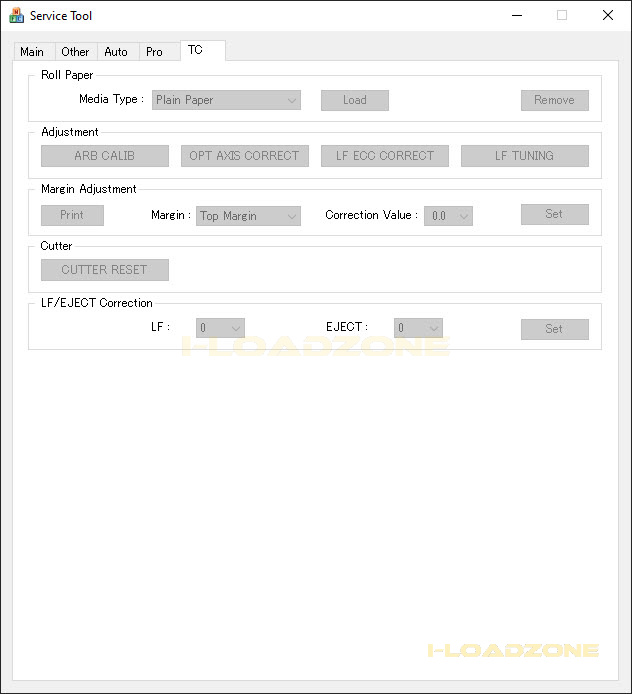Click the LF ECC CORRECT button

click(x=385, y=156)
